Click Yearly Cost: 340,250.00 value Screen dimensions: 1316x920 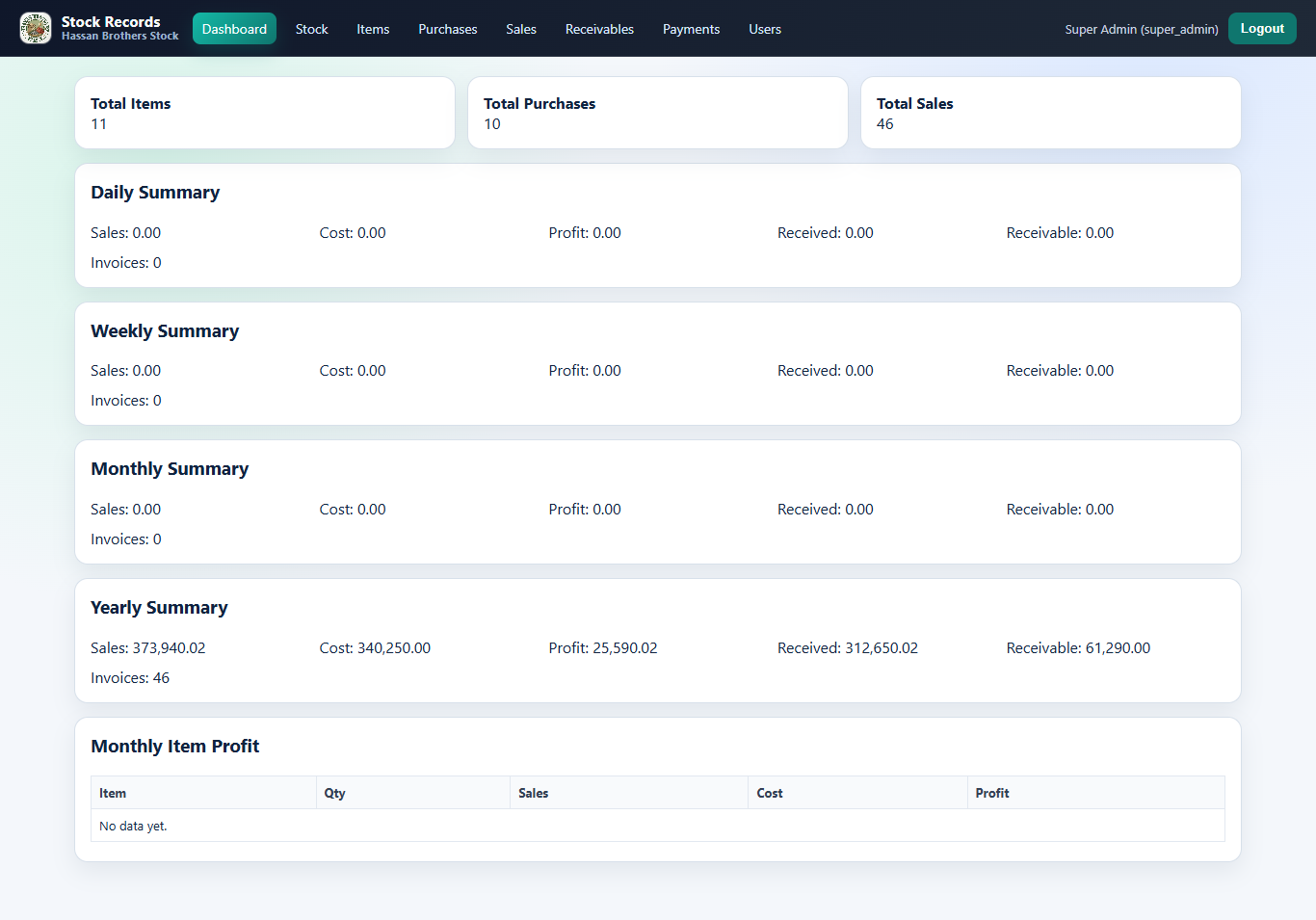click(x=375, y=647)
